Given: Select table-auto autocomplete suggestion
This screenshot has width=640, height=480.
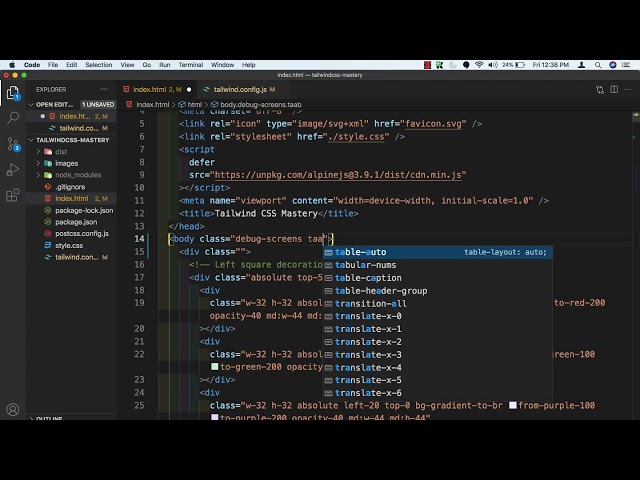Looking at the screenshot, I should point(438,252).
